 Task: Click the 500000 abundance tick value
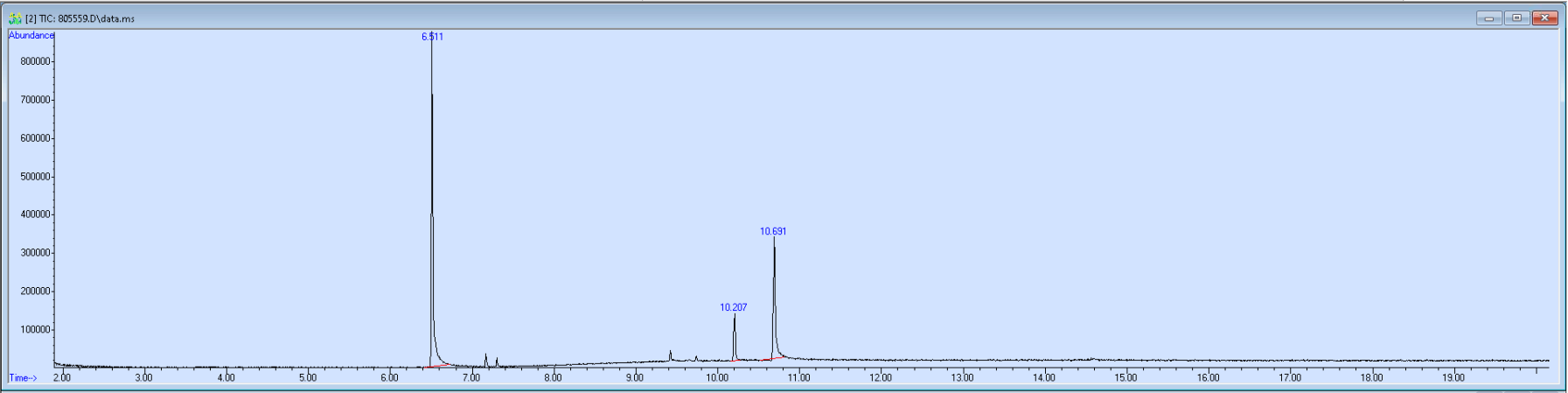[36, 178]
